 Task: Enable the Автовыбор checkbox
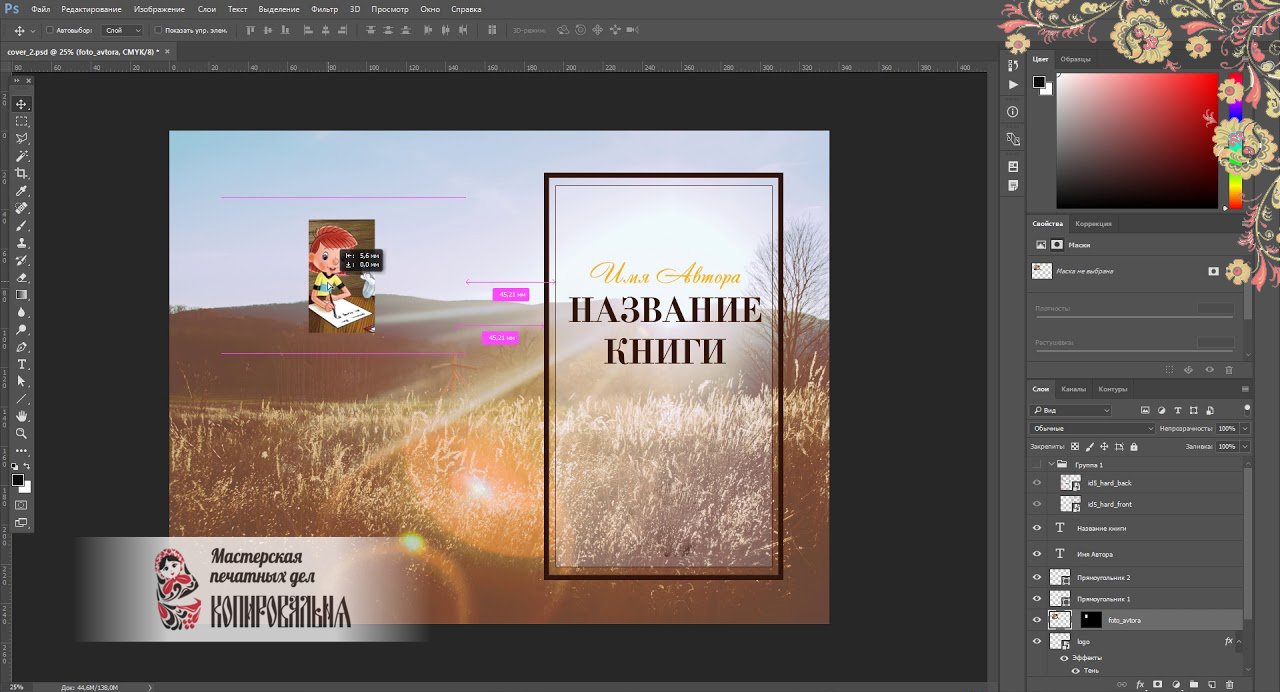tap(50, 30)
